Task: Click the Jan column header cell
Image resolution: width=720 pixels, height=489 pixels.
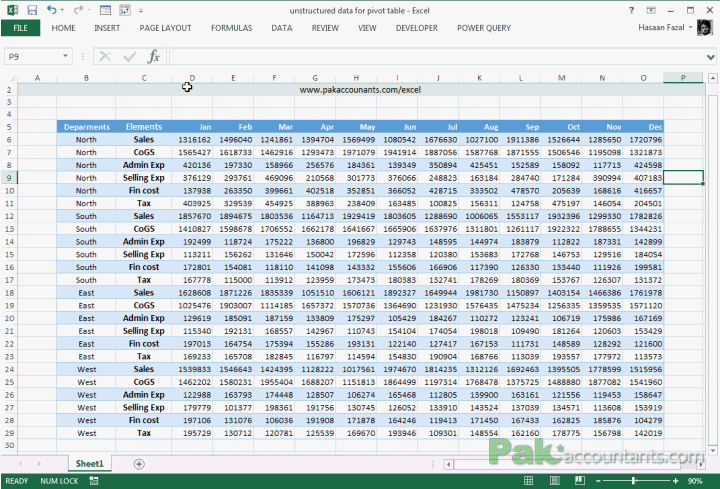Action: tap(192, 127)
